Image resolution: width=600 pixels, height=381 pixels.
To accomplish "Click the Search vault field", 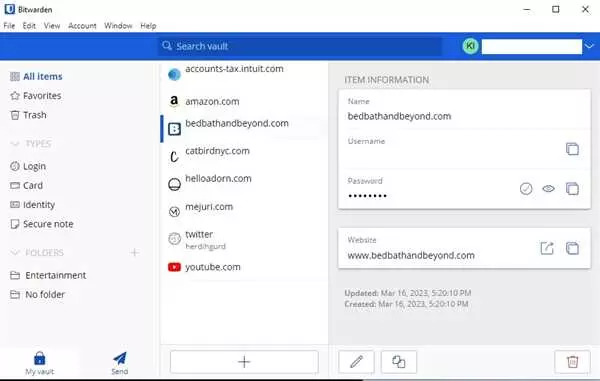I will click(300, 46).
